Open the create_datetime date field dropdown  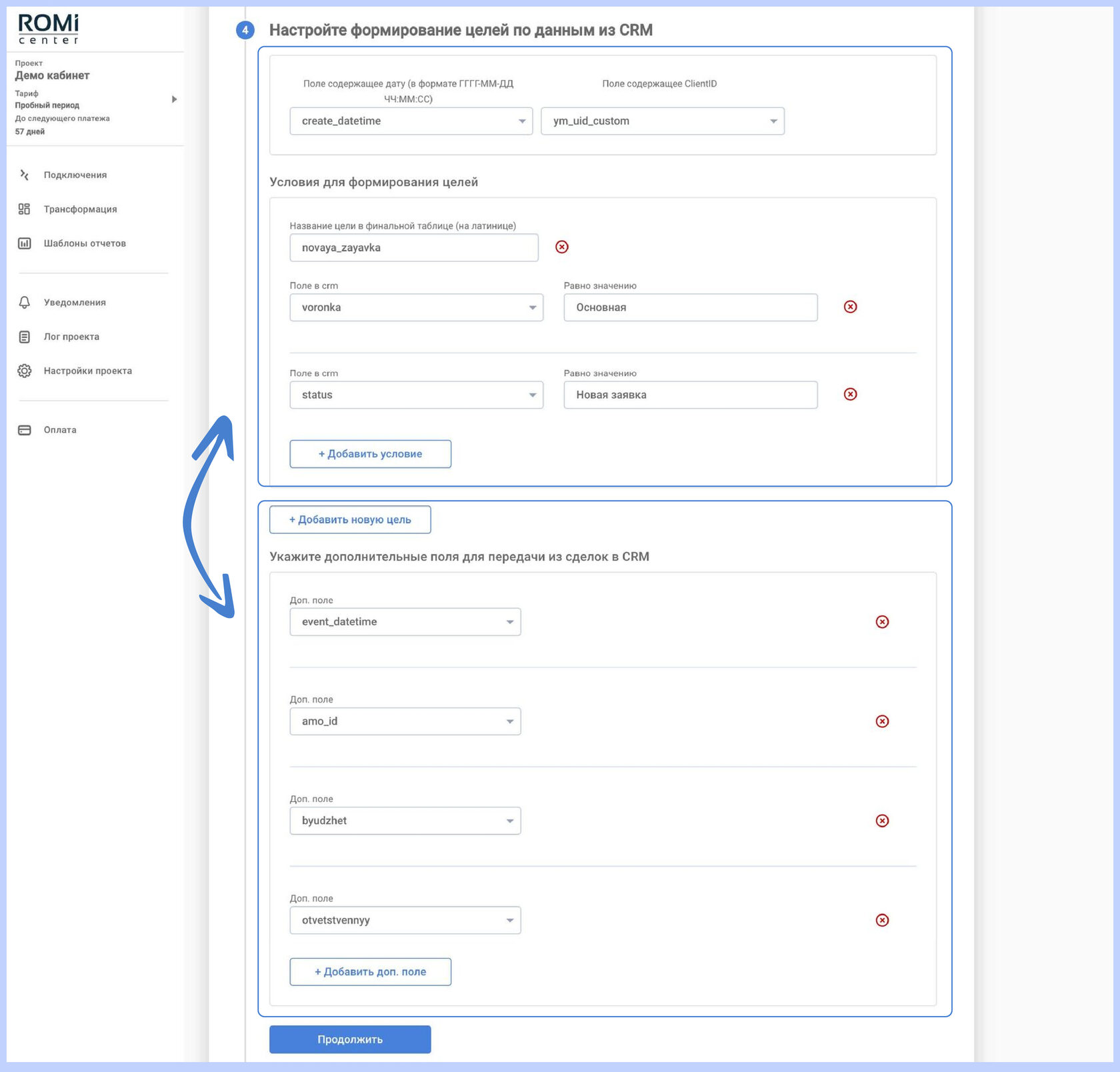[x=411, y=121]
